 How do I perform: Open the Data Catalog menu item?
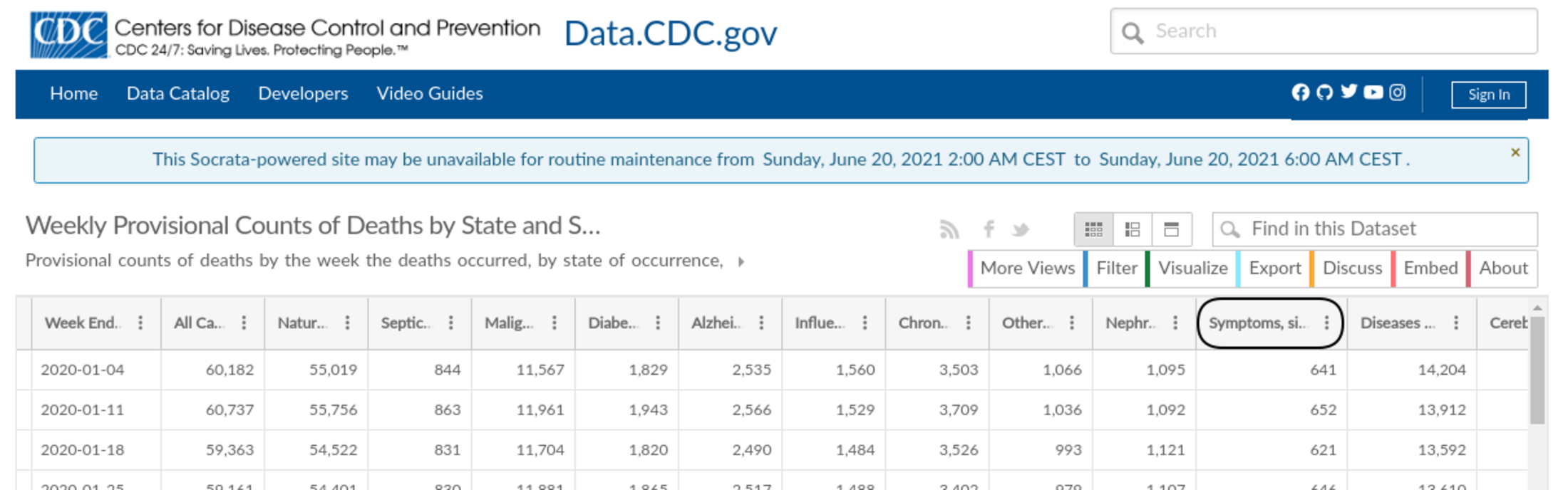tap(178, 93)
